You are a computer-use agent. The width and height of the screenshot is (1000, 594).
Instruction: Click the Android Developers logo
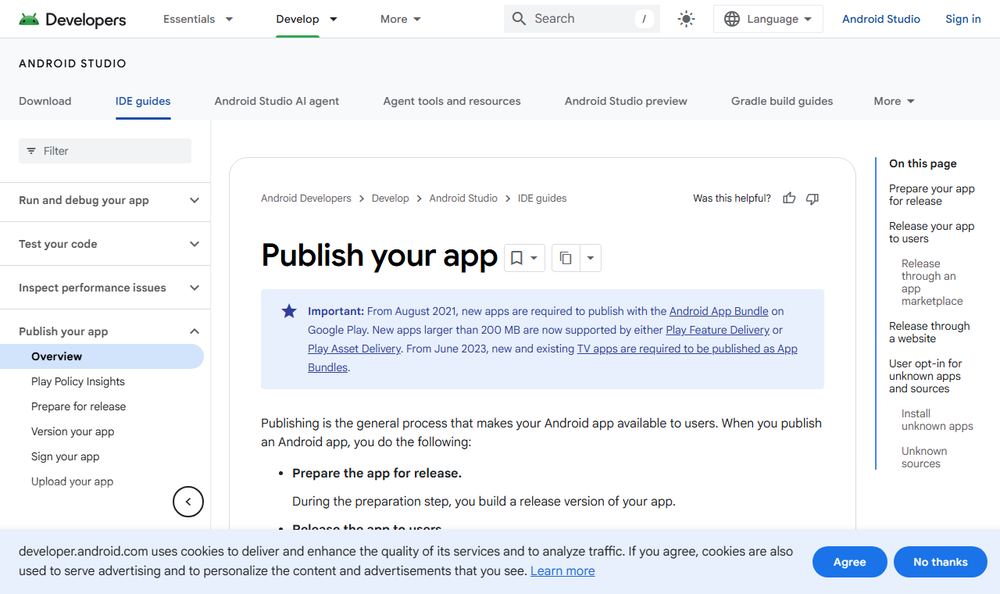[x=72, y=19]
